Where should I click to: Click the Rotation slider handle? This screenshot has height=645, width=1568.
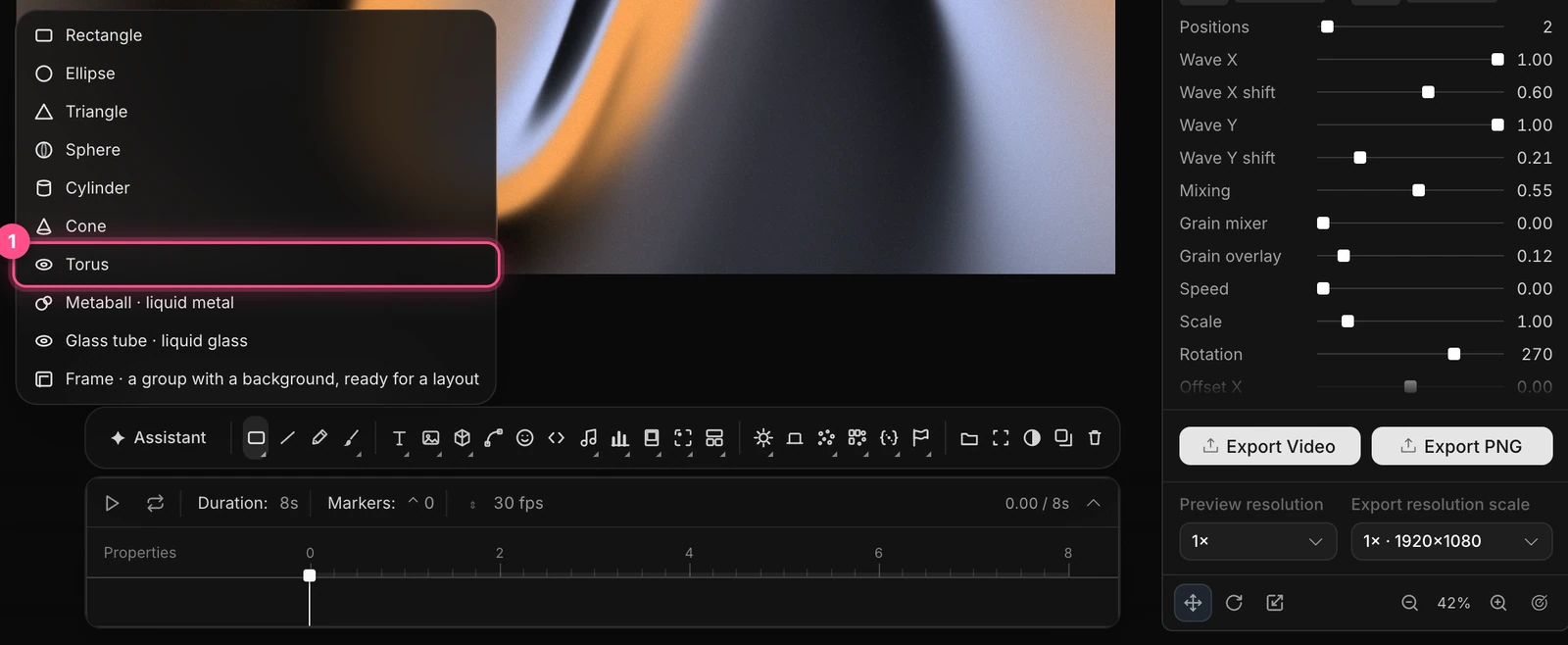pyautogui.click(x=1454, y=354)
